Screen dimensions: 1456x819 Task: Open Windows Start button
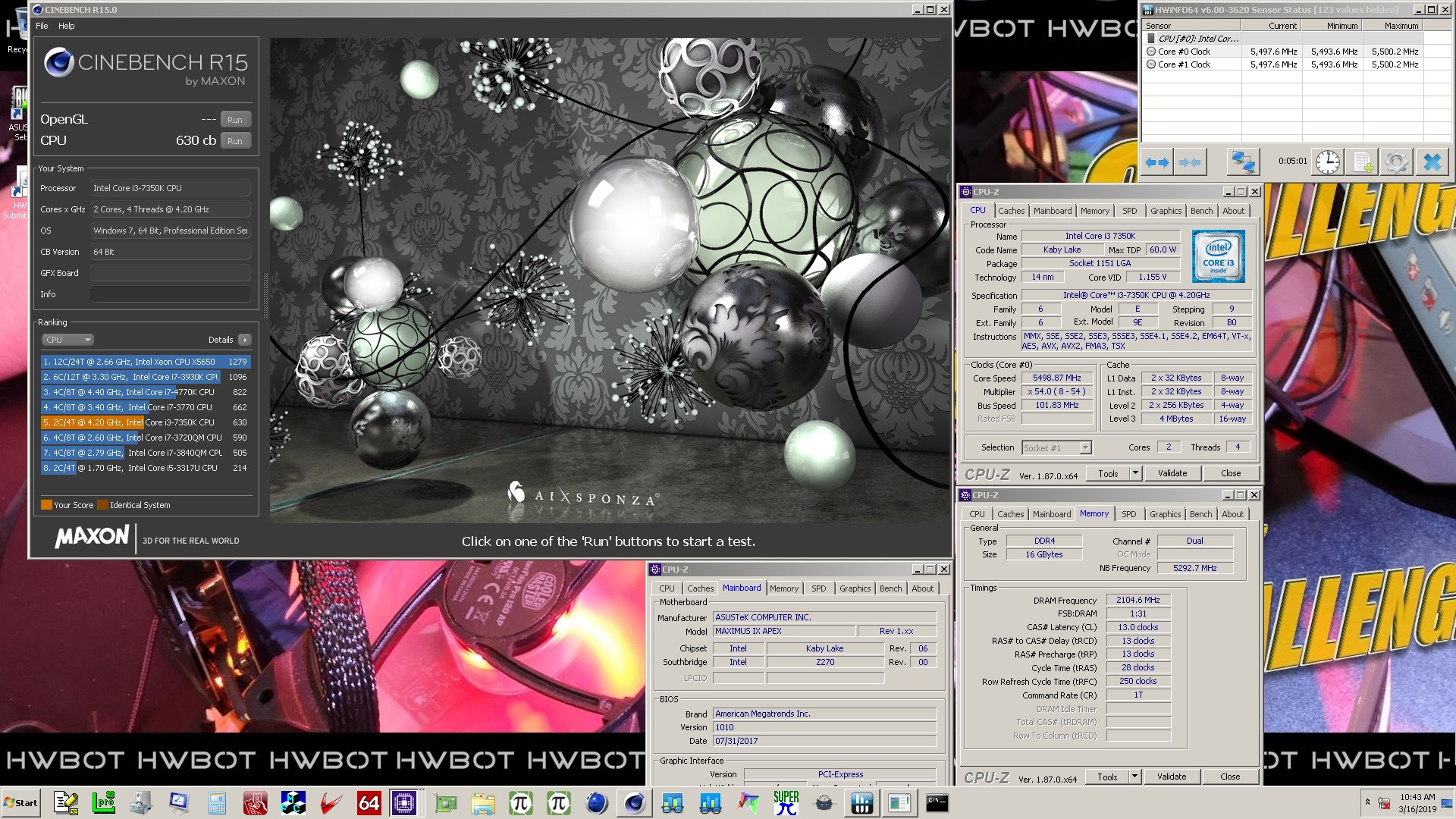coord(21,803)
